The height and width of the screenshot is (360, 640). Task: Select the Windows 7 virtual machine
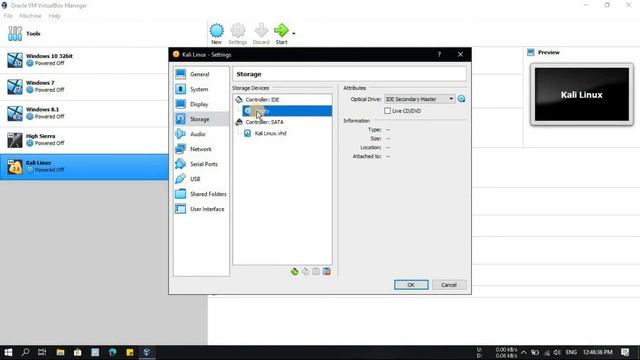[84, 87]
